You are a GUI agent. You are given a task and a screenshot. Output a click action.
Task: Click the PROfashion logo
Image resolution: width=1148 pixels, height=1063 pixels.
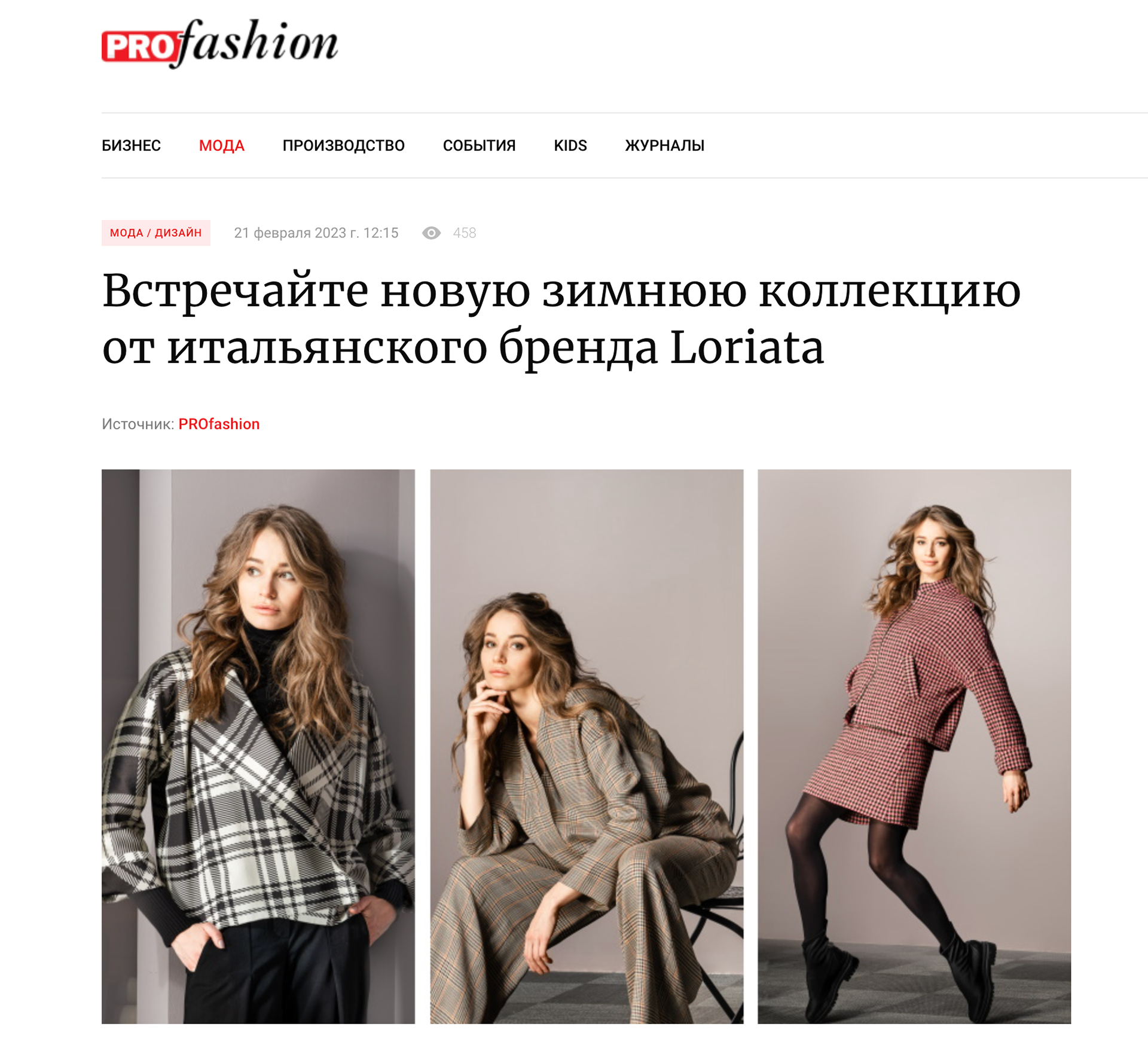219,43
